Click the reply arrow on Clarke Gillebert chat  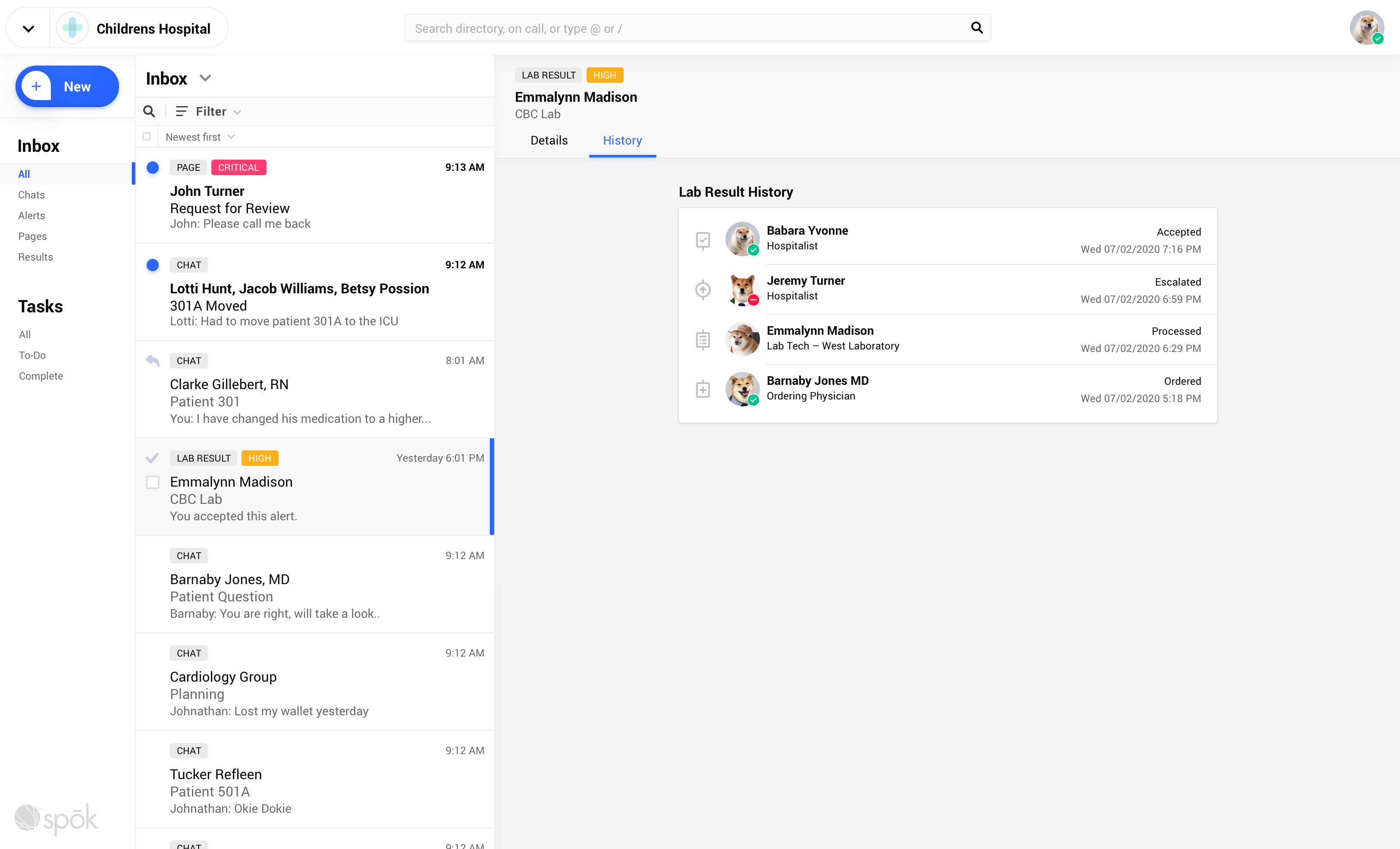[x=152, y=361]
